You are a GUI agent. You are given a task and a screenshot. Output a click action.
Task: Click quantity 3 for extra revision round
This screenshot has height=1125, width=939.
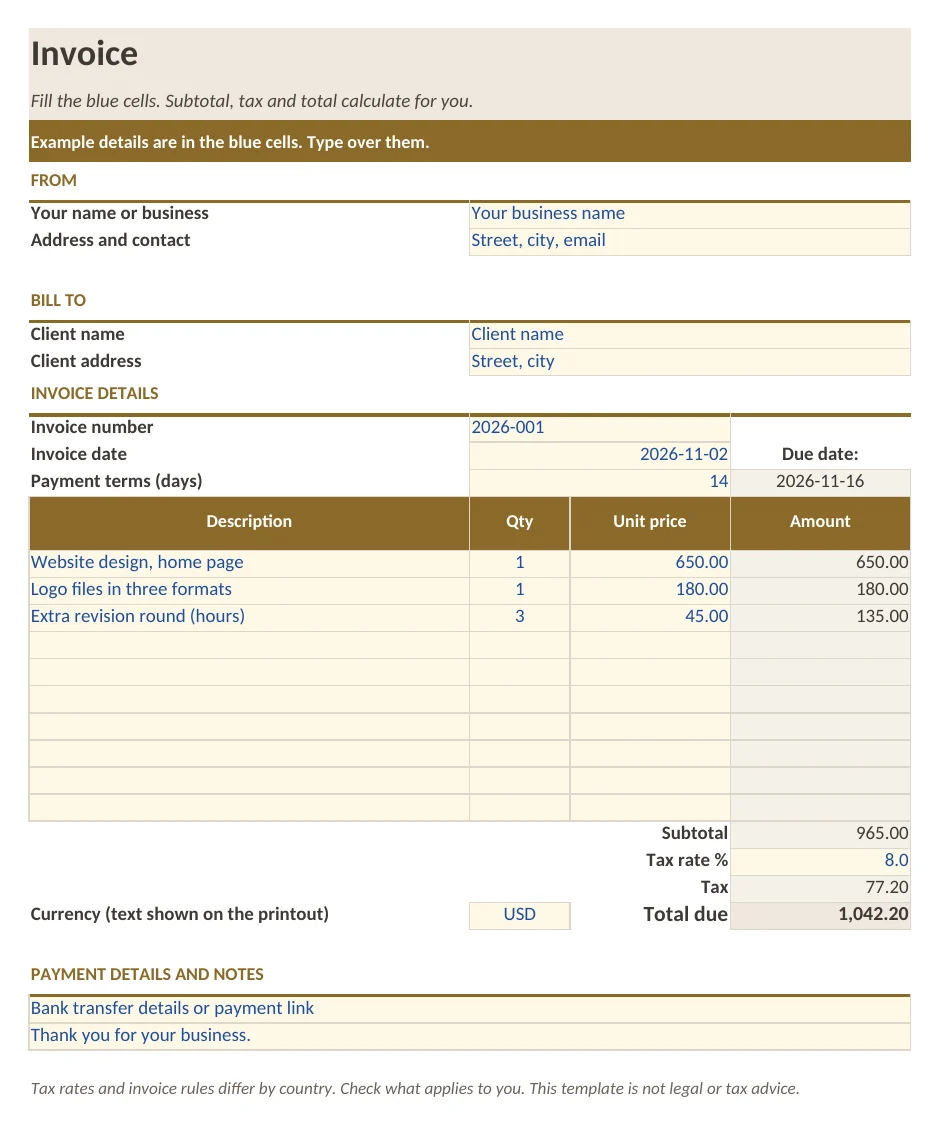519,617
